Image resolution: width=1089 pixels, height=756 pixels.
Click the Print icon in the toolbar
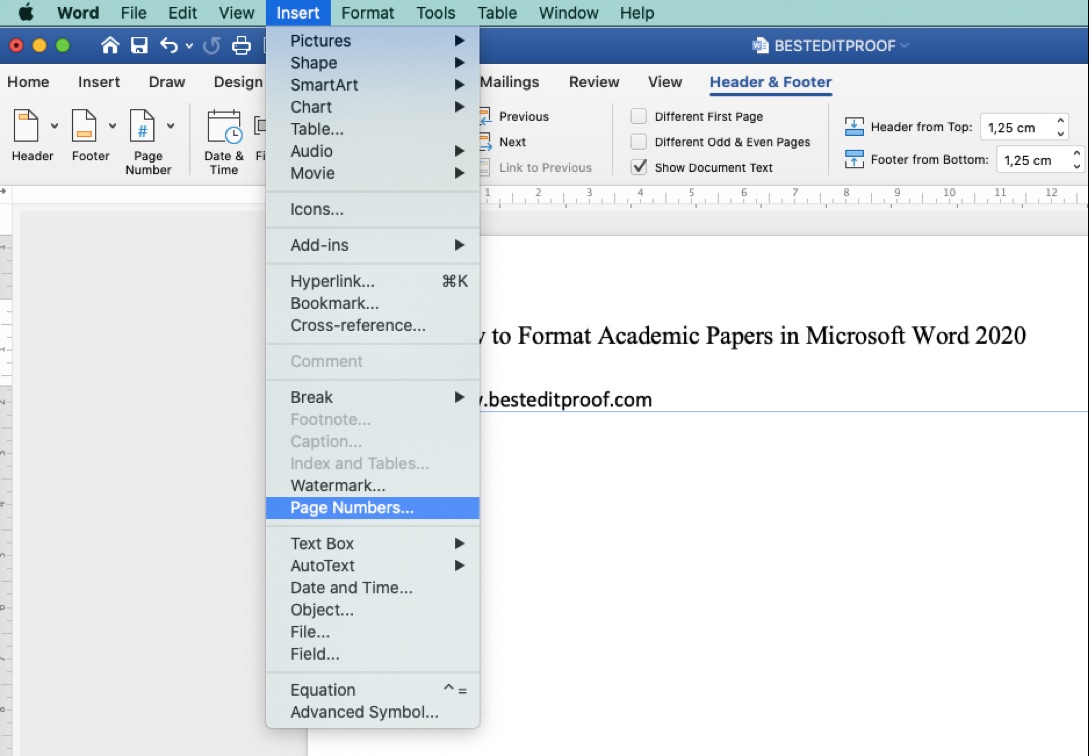tap(240, 45)
